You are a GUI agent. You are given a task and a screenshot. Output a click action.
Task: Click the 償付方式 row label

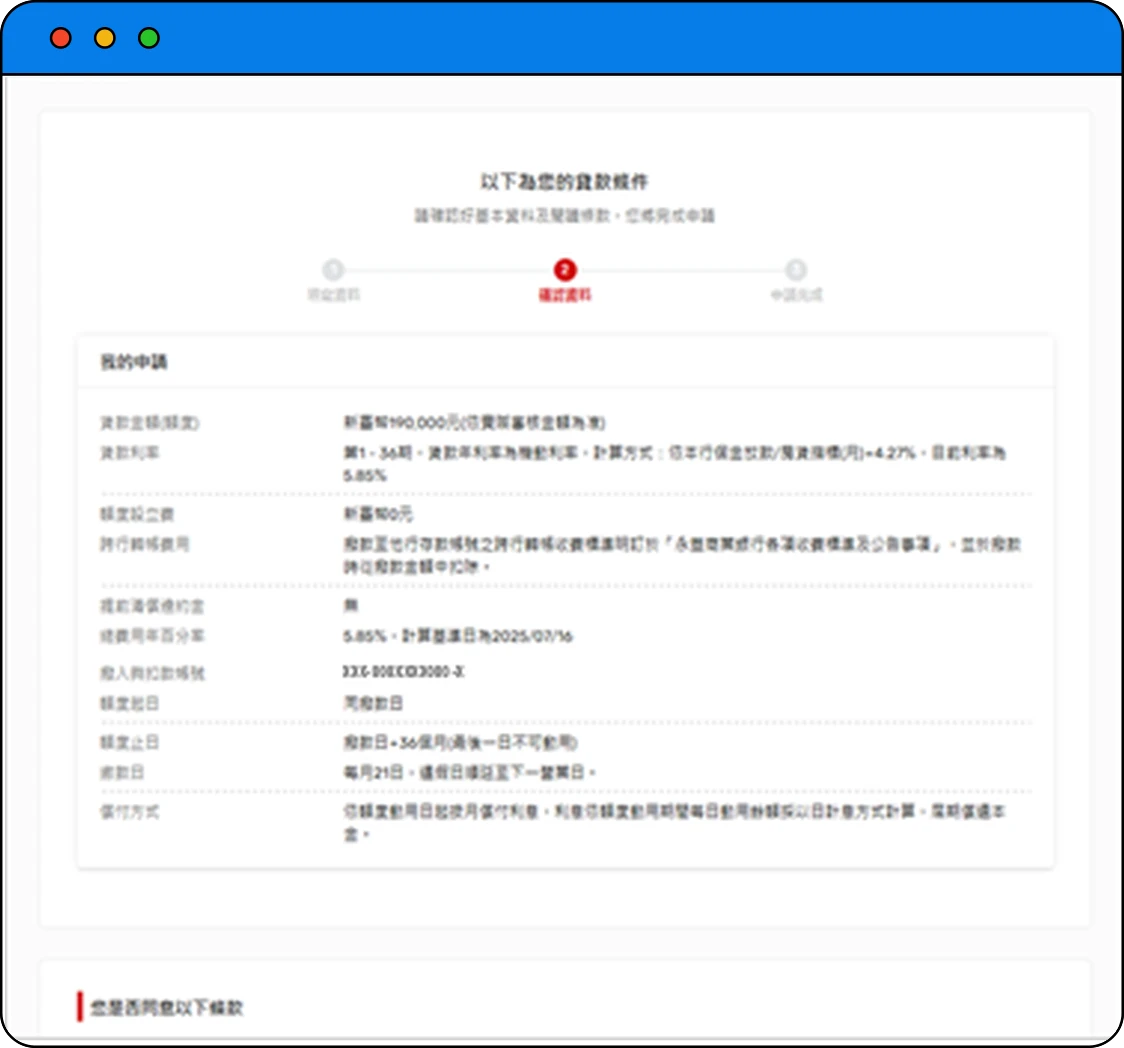pos(130,812)
